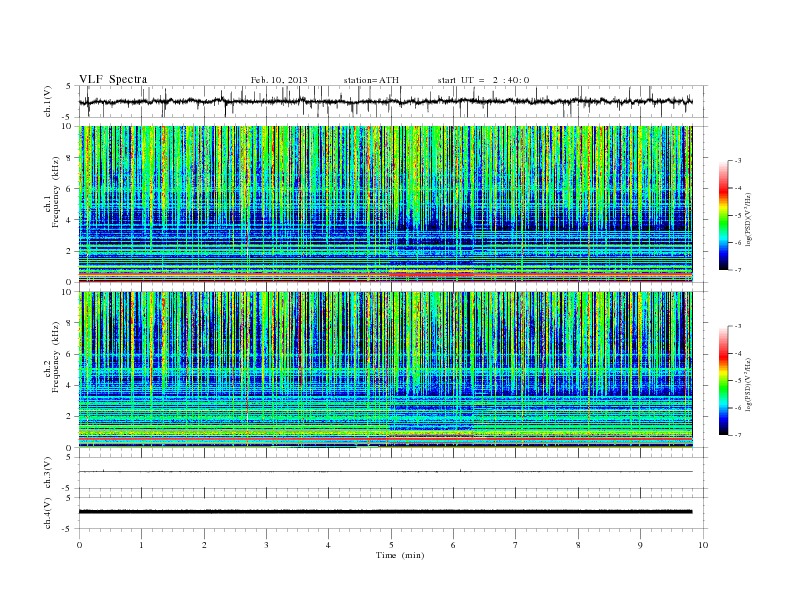Click the ch.2 "Frequency (kHz)" axis label
The width and height of the screenshot is (792, 612).
coord(56,356)
